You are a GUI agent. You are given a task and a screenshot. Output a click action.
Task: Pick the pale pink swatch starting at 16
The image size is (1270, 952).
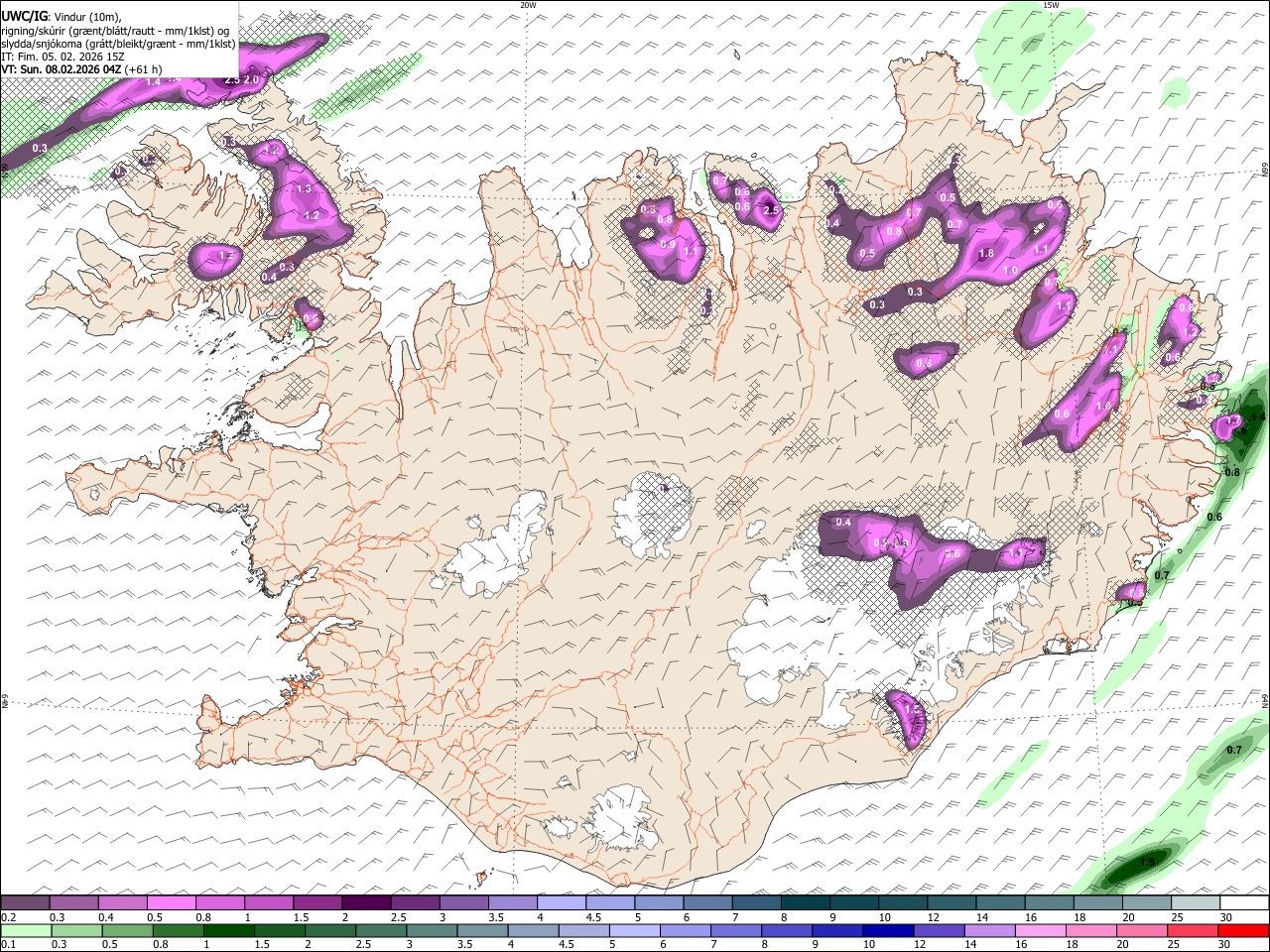(1041, 930)
